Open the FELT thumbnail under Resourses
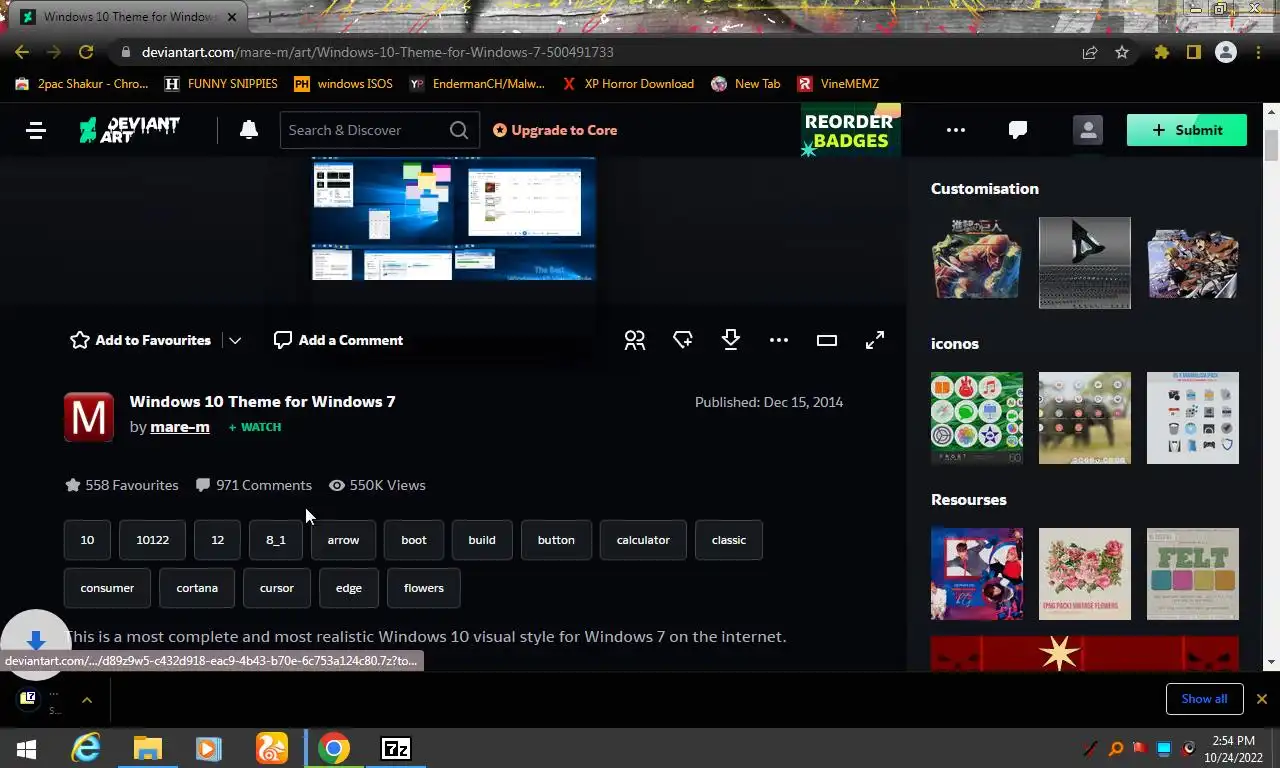This screenshot has height=768, width=1280. pos(1193,574)
